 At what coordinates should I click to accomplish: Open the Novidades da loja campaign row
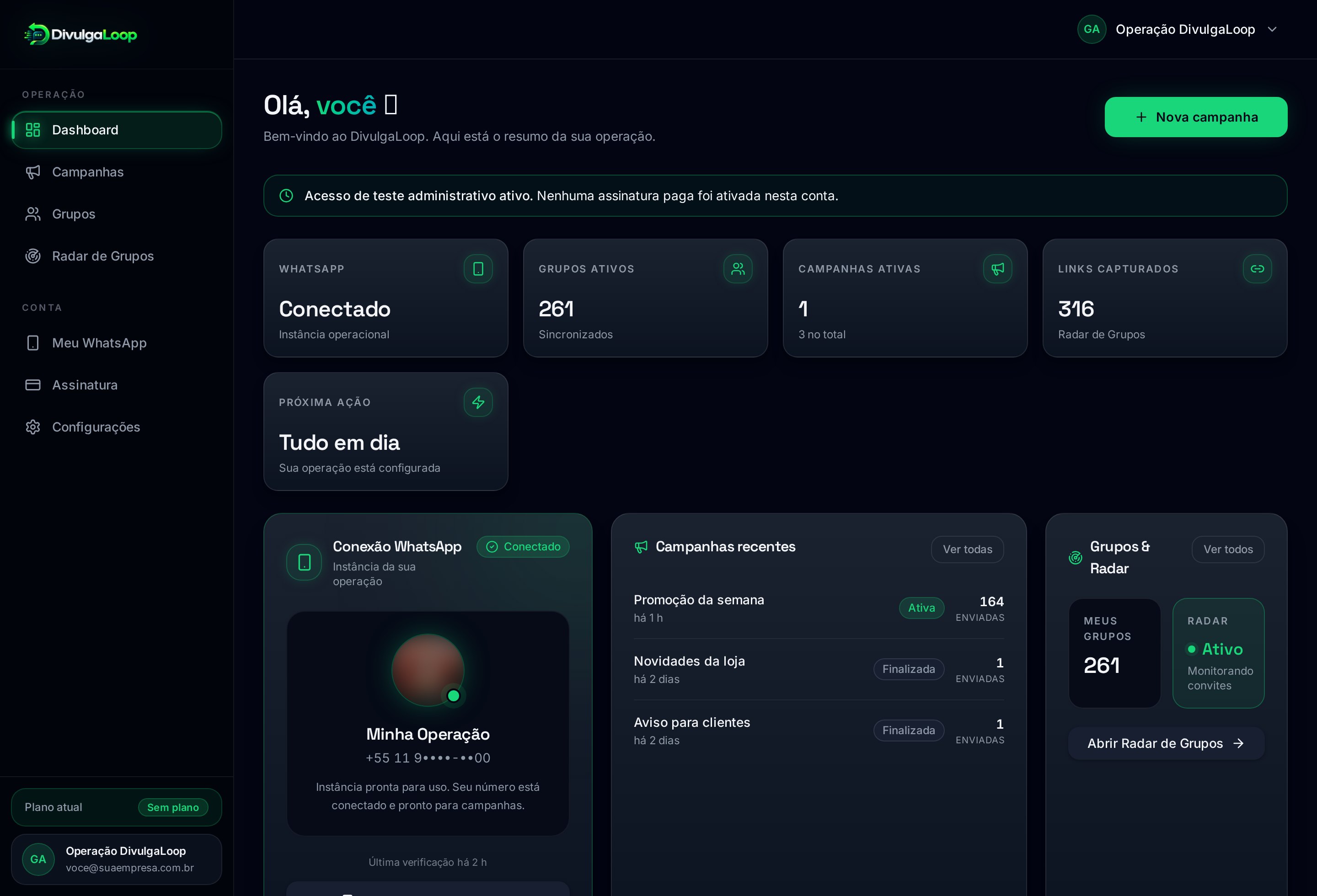coord(819,669)
